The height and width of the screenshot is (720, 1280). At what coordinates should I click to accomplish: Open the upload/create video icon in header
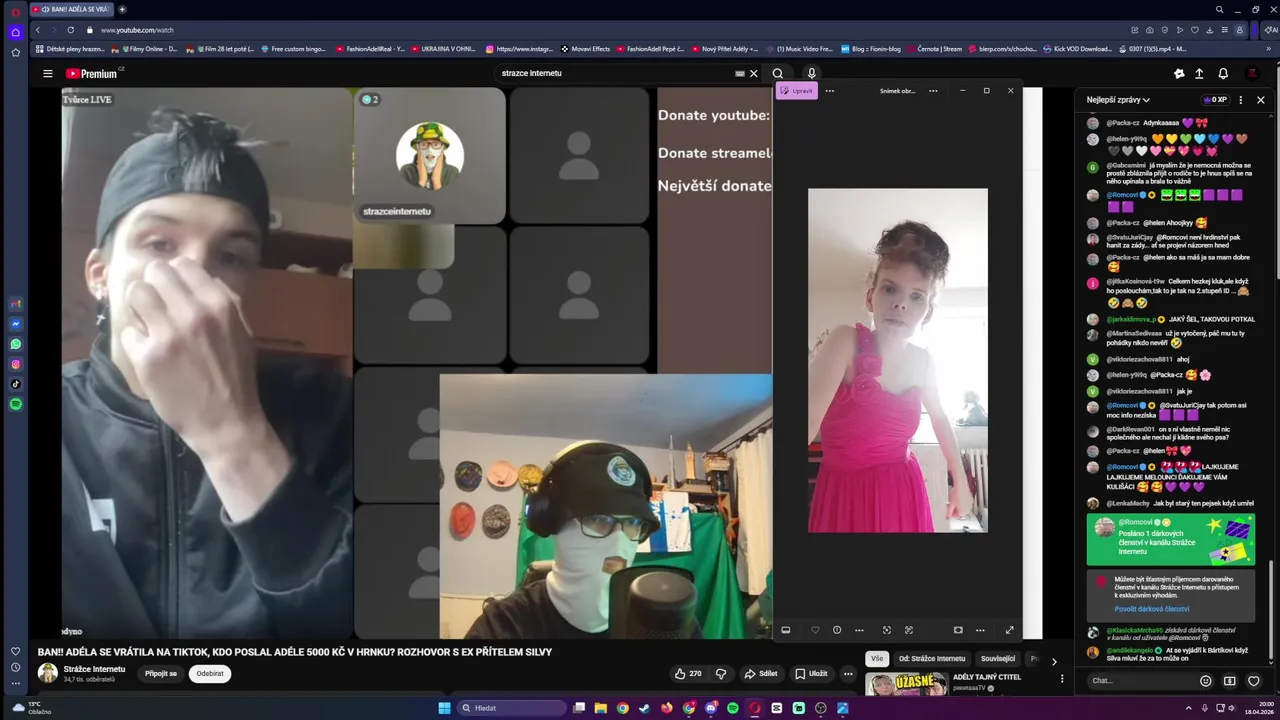click(1199, 73)
